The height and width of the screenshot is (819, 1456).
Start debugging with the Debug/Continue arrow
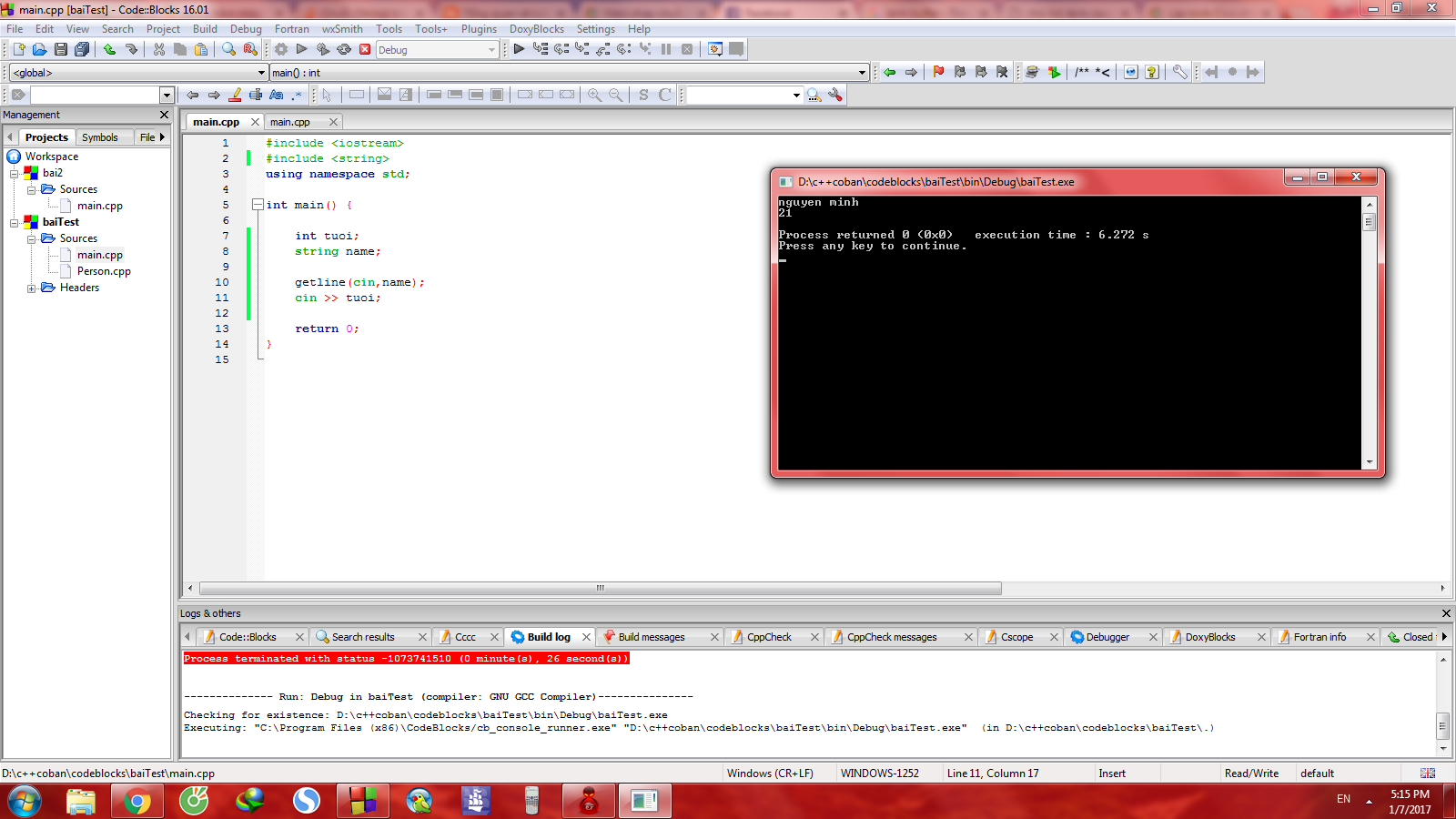pyautogui.click(x=519, y=49)
